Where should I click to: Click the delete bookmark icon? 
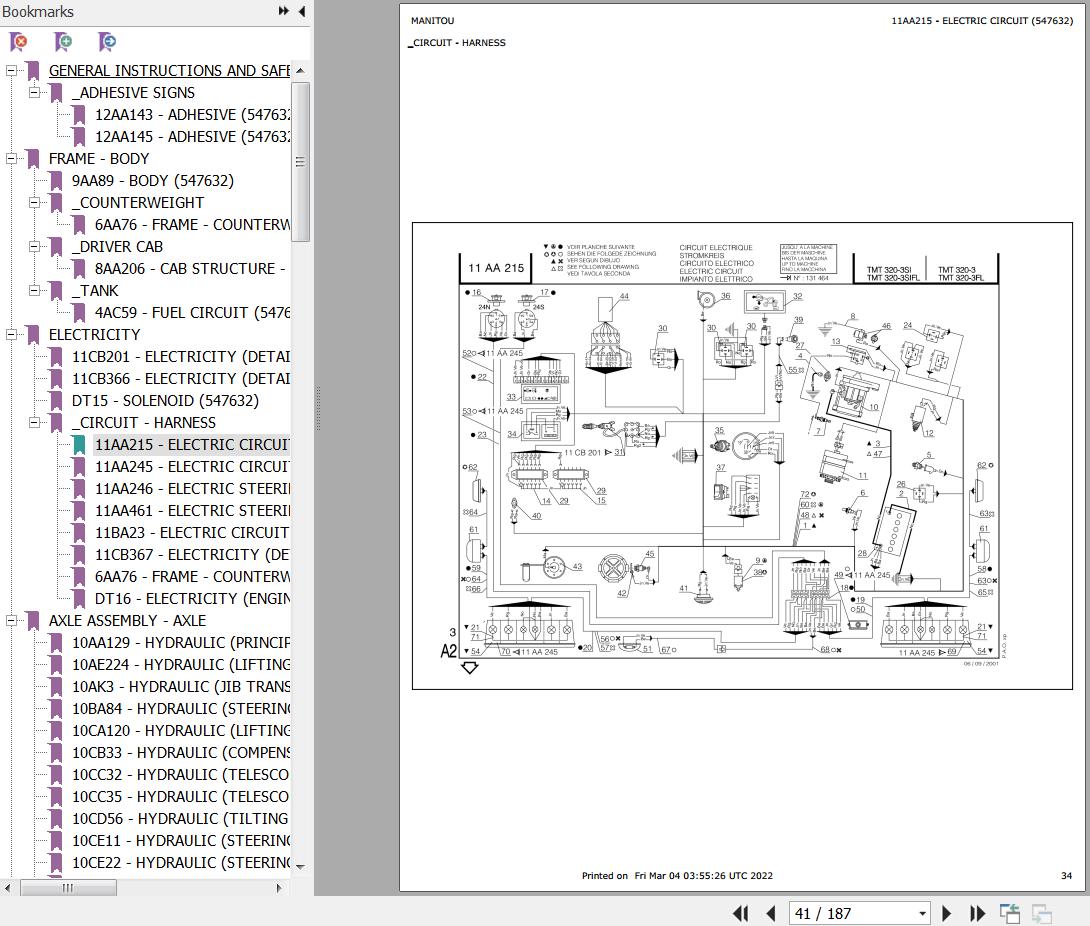point(18,42)
